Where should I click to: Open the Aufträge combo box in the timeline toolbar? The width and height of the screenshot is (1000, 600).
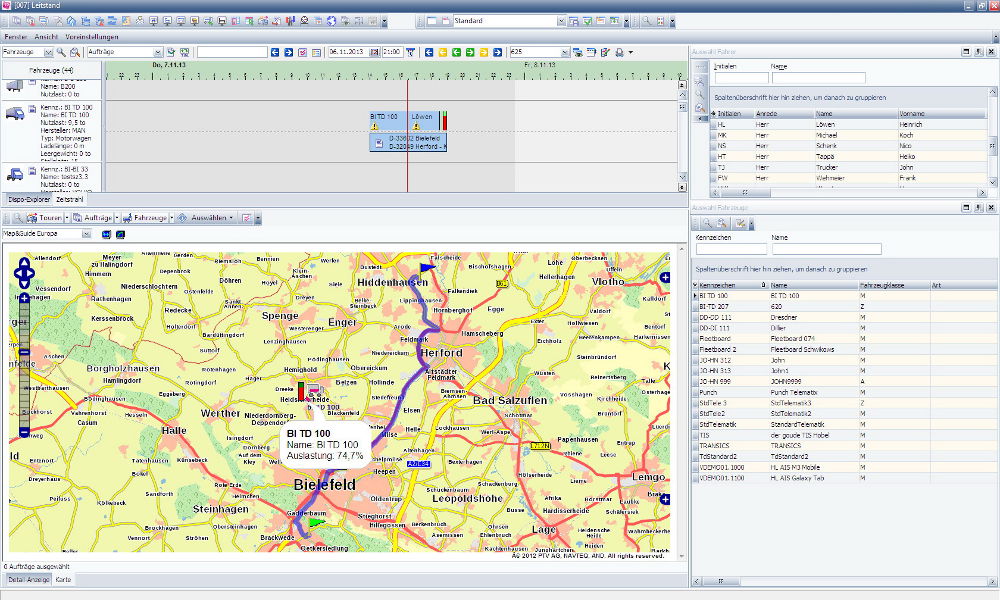158,52
